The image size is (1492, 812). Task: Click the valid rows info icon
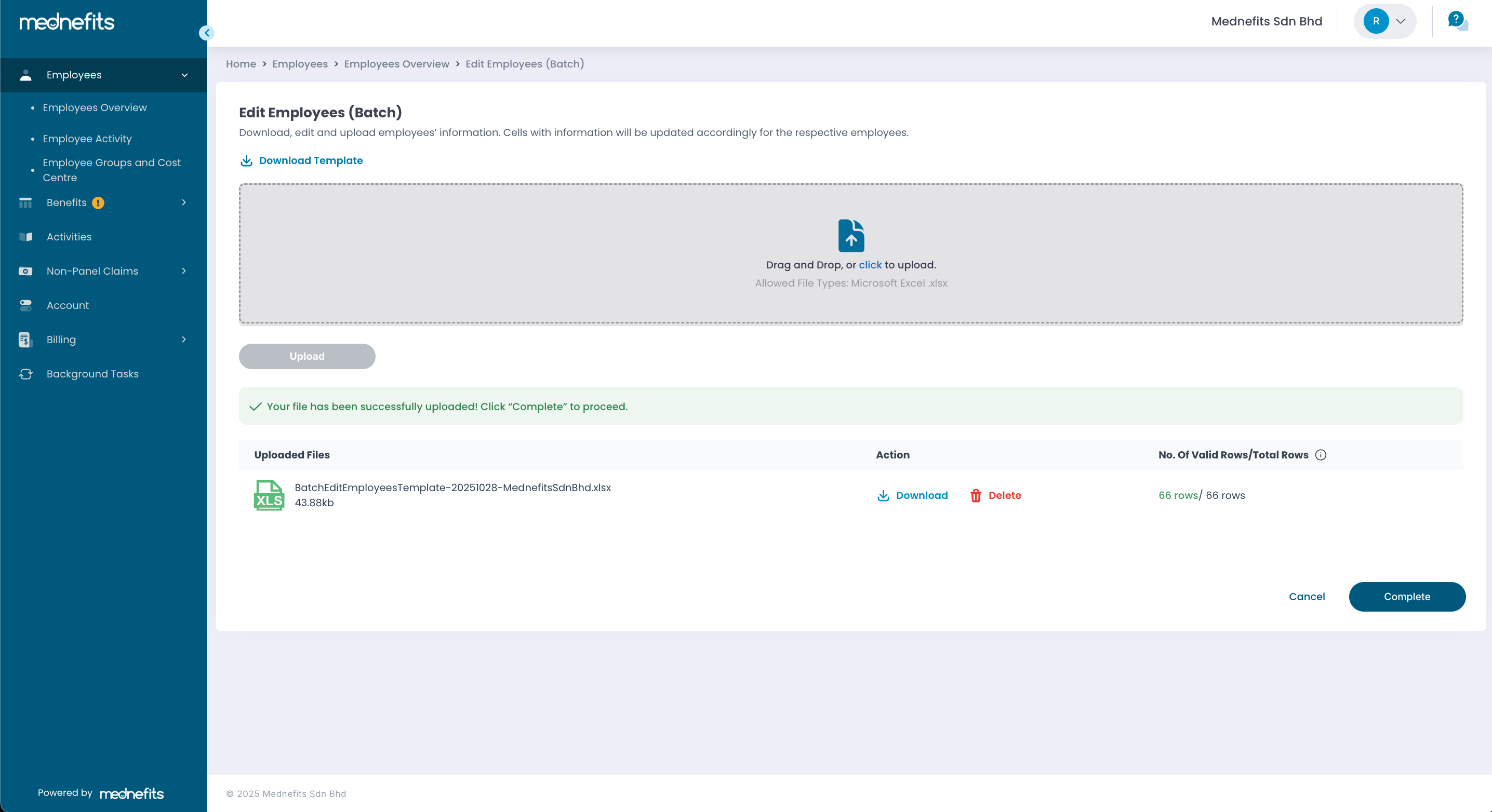click(x=1321, y=455)
